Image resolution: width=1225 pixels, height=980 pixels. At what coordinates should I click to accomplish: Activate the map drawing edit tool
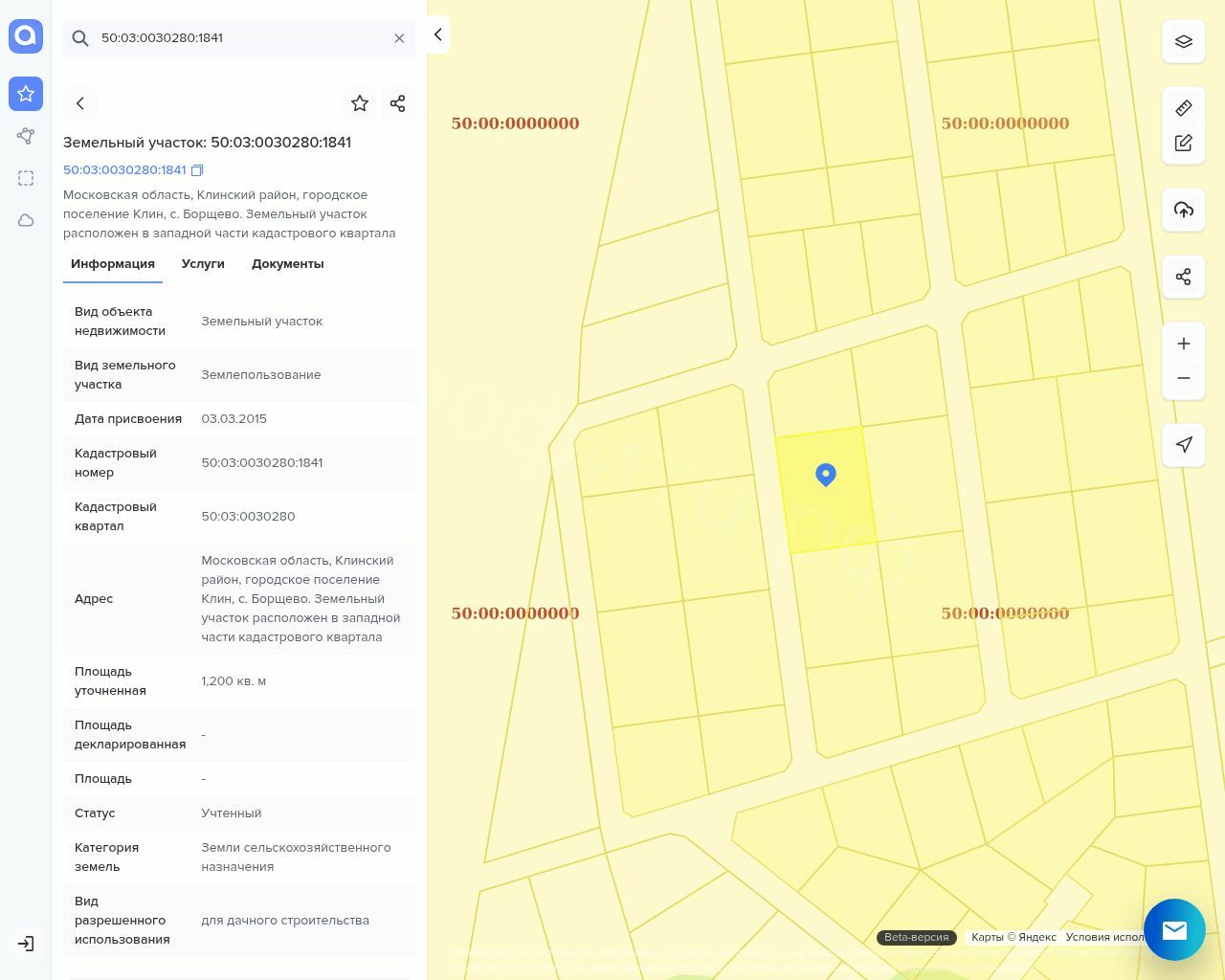(x=1183, y=143)
